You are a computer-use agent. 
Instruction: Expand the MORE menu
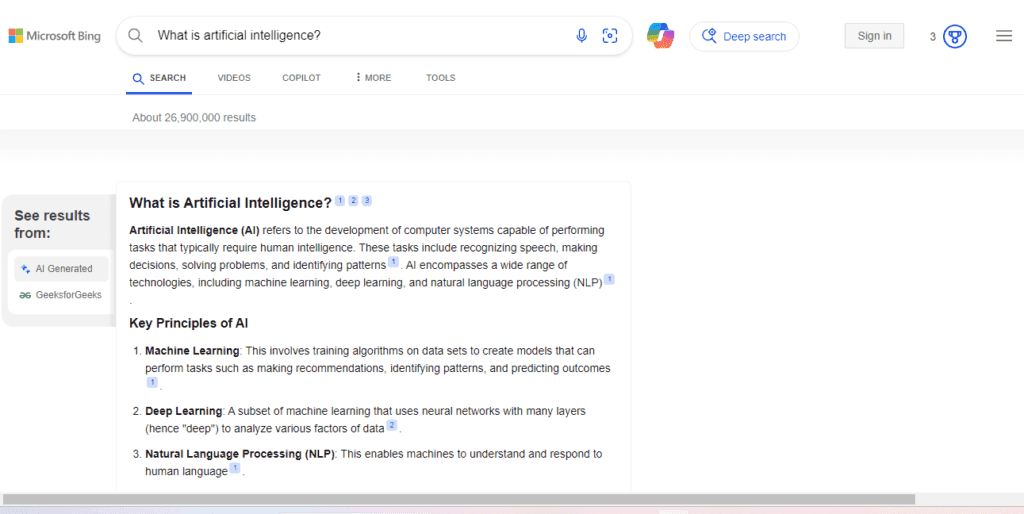pos(373,78)
